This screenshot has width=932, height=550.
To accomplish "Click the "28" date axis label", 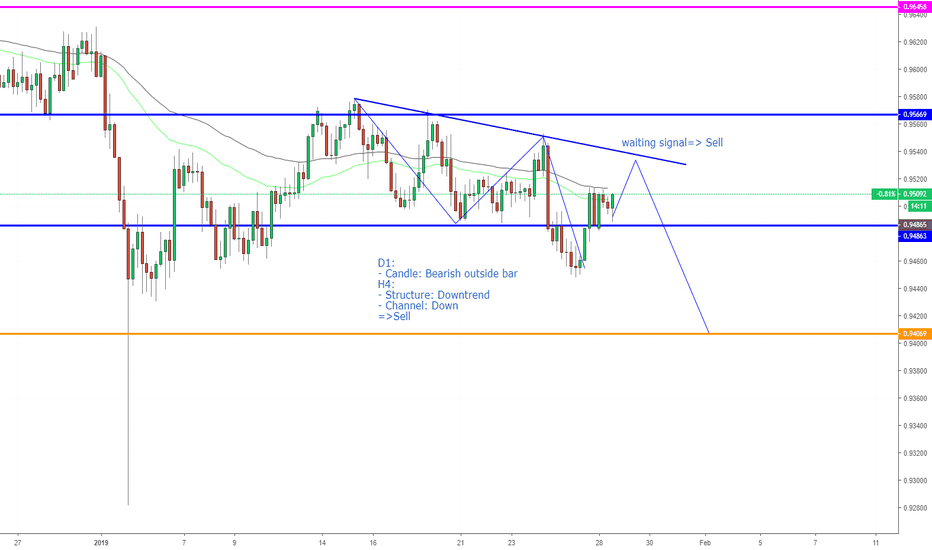I will pos(599,542).
